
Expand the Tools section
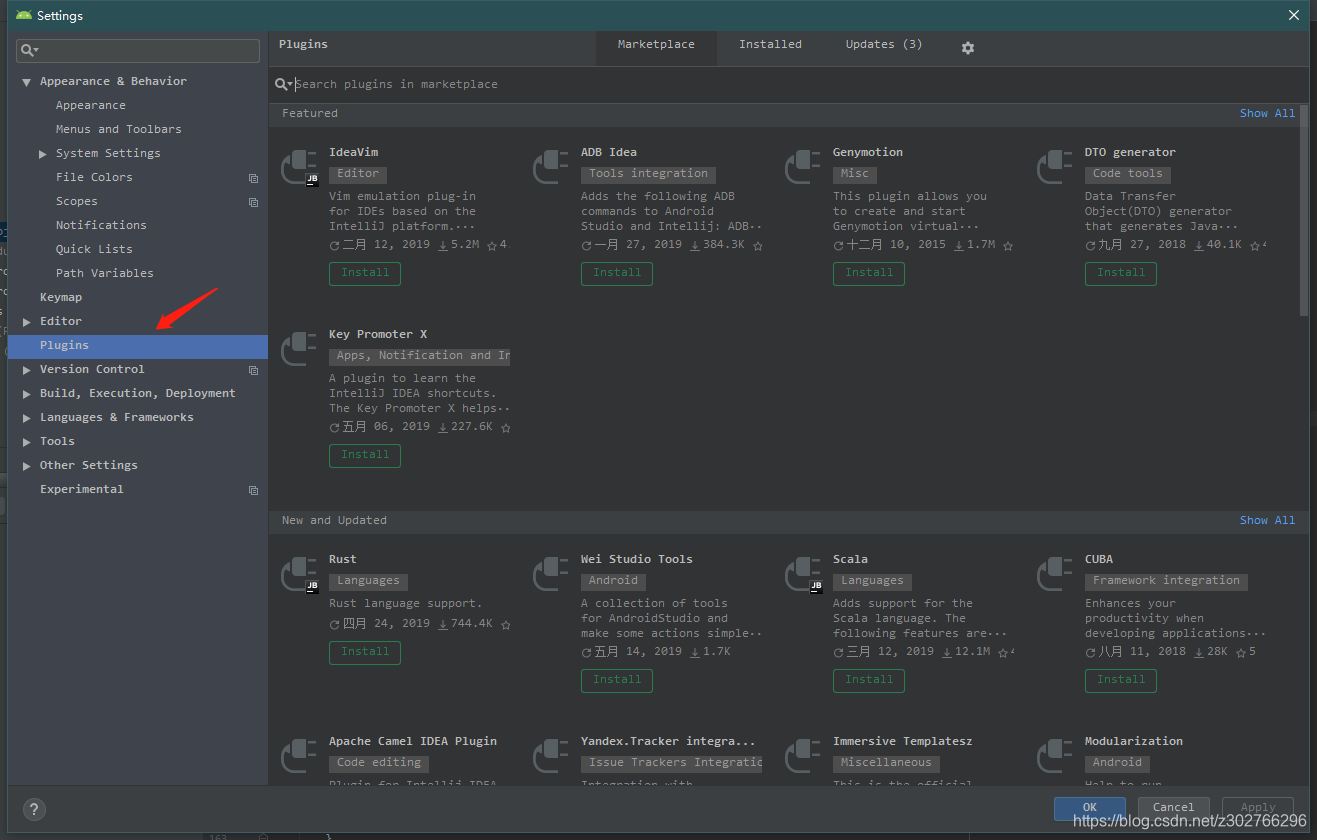(27, 442)
